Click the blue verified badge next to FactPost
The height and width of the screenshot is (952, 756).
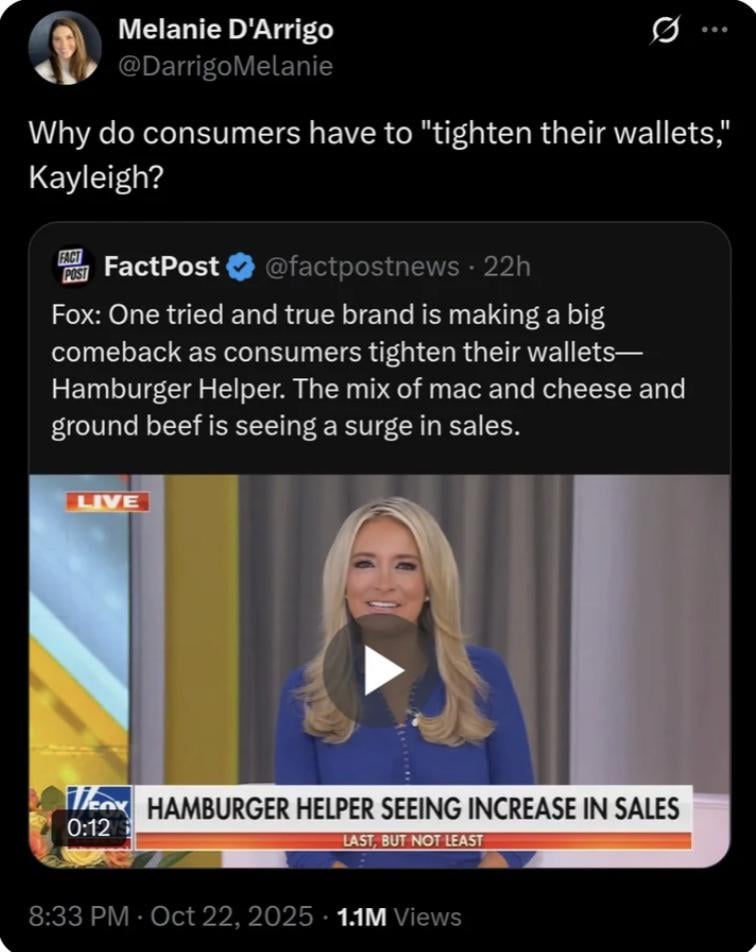(x=241, y=267)
